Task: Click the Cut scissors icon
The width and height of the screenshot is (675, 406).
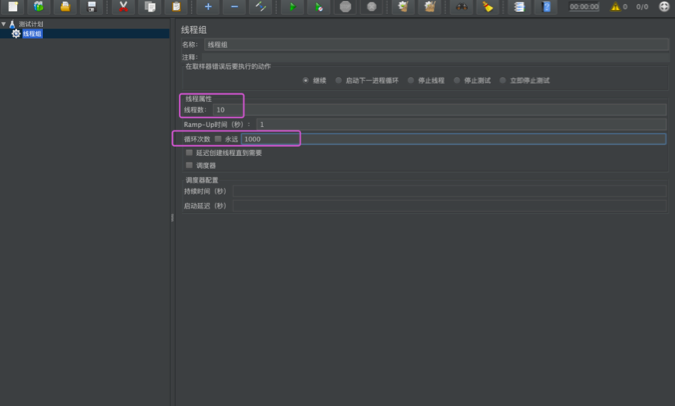Action: tap(123, 7)
